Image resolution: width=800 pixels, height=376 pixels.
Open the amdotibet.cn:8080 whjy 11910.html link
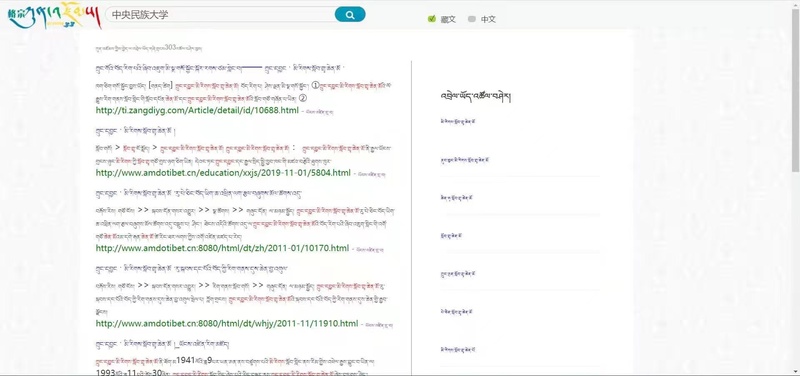[x=227, y=323]
